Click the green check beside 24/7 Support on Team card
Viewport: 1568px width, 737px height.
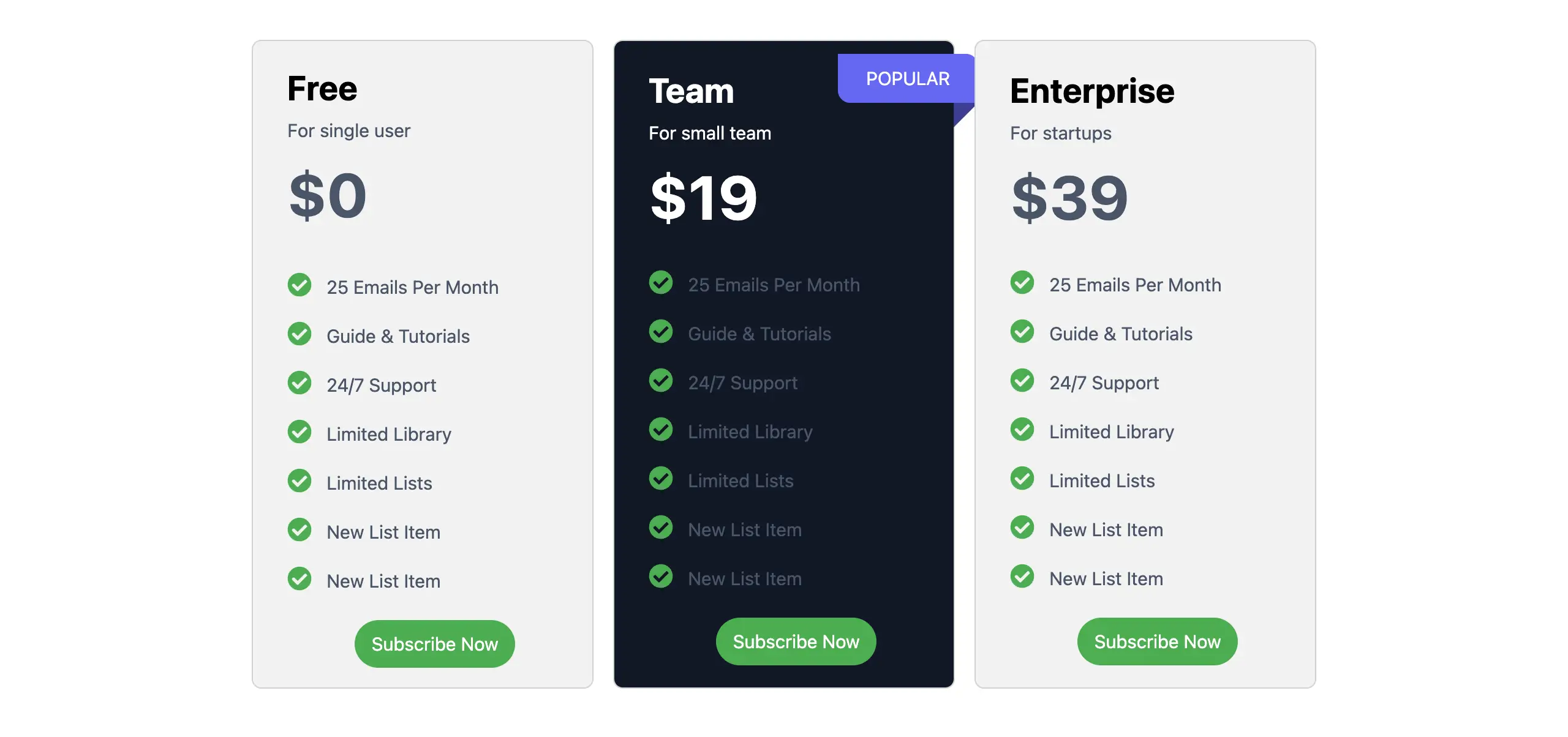(661, 381)
